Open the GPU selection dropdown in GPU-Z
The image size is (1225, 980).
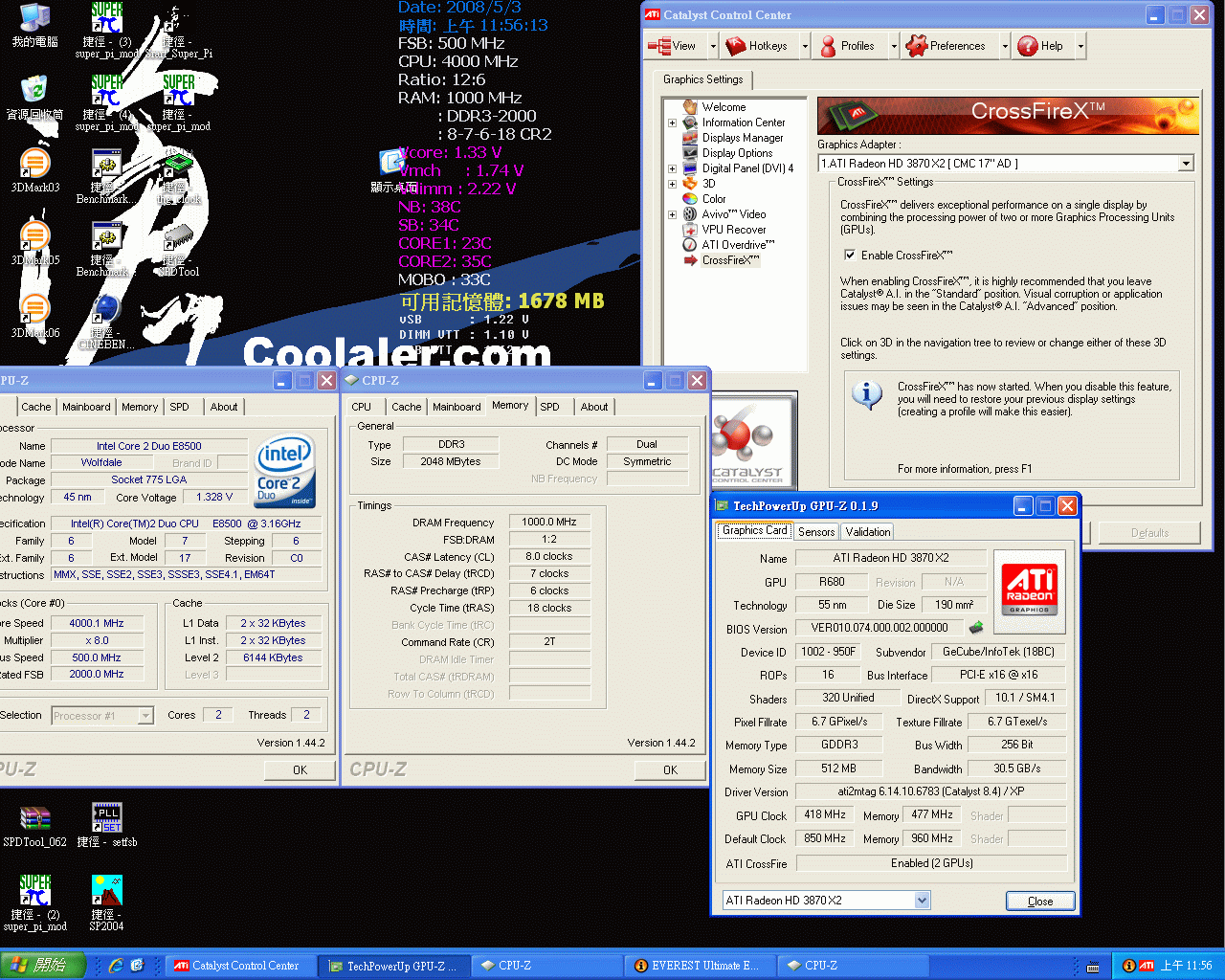point(922,901)
